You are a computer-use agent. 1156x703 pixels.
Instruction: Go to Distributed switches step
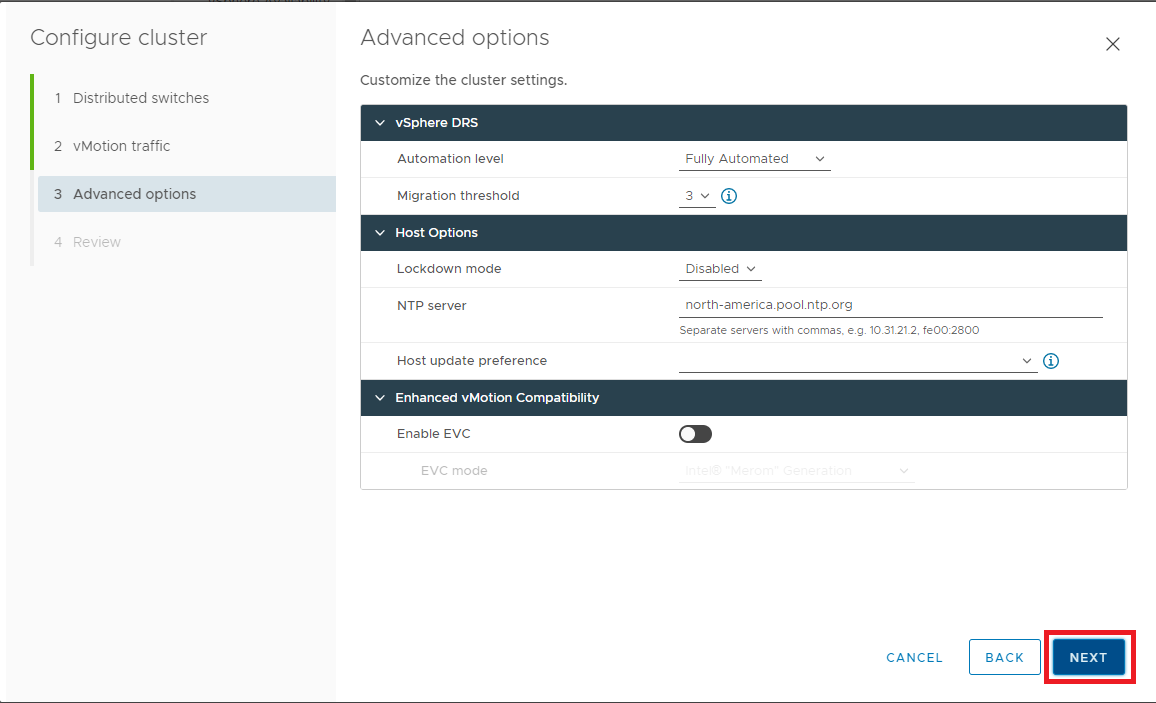pos(141,98)
